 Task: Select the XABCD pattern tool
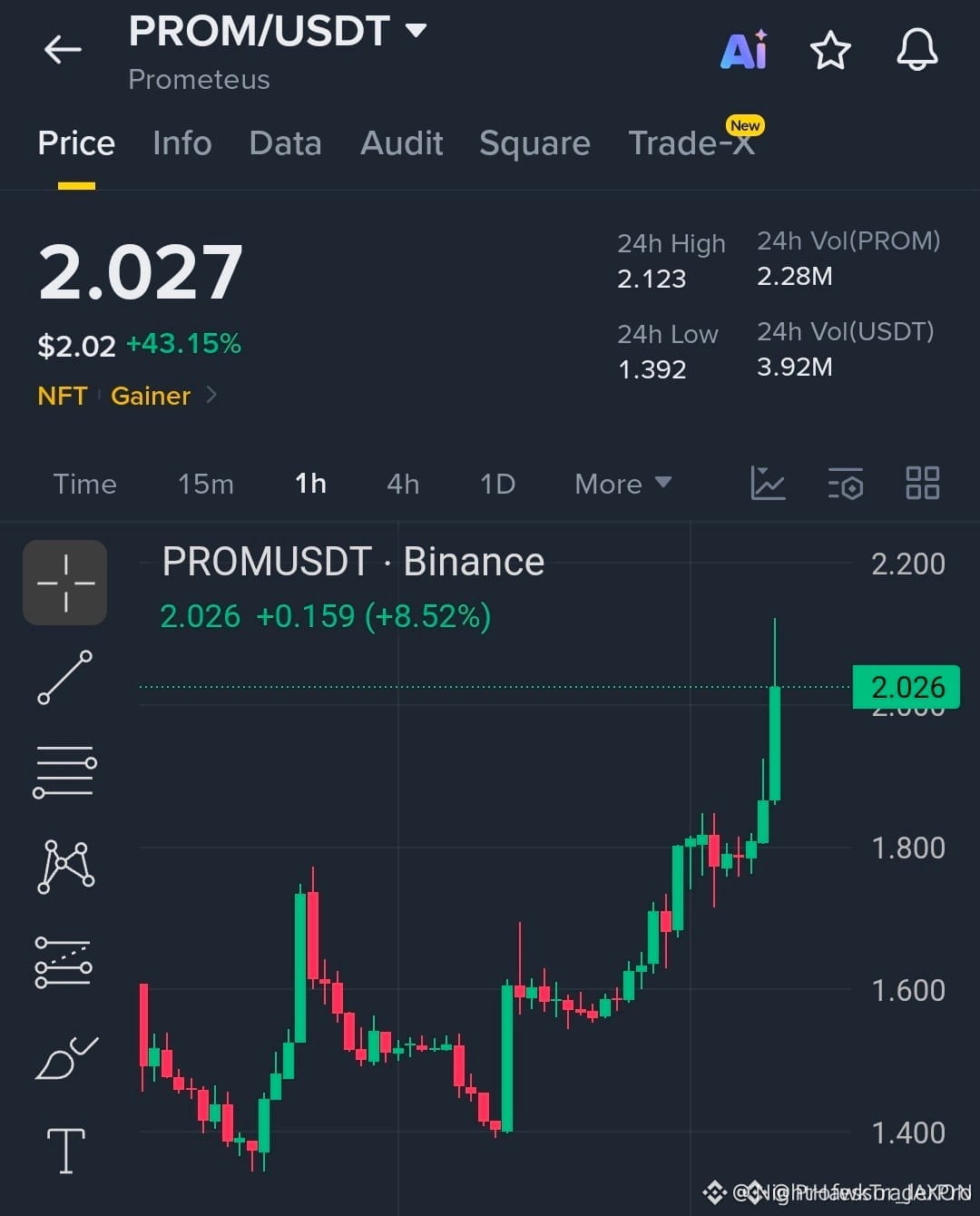pyautogui.click(x=65, y=867)
